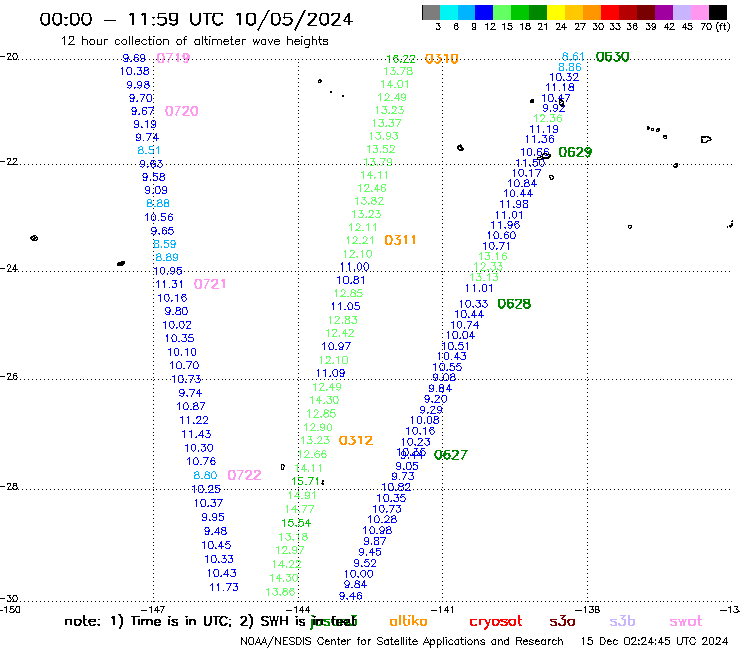Click the 16.22 wave height value
The height and width of the screenshot is (650, 740).
tap(401, 59)
